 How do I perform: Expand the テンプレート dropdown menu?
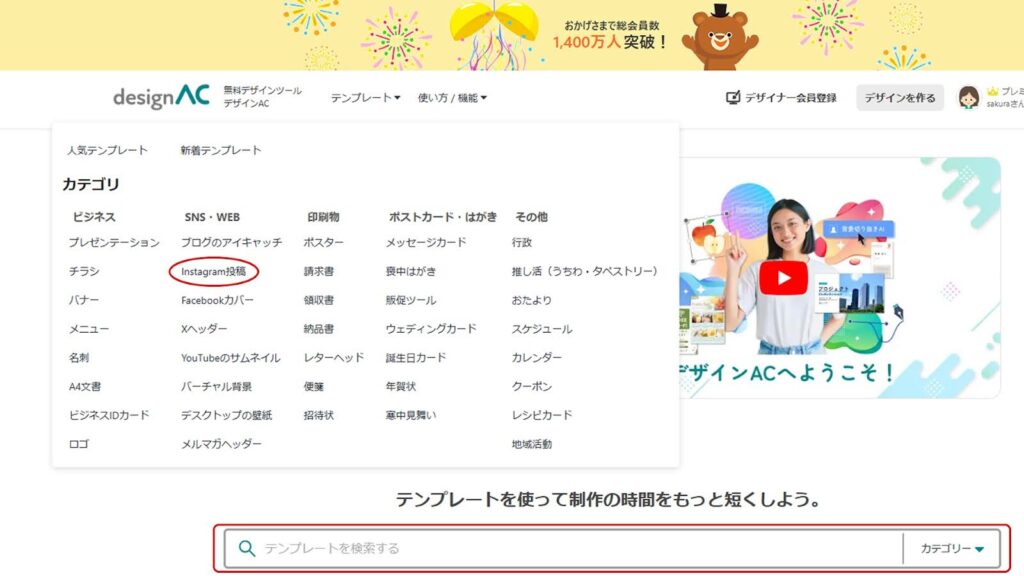pos(365,98)
